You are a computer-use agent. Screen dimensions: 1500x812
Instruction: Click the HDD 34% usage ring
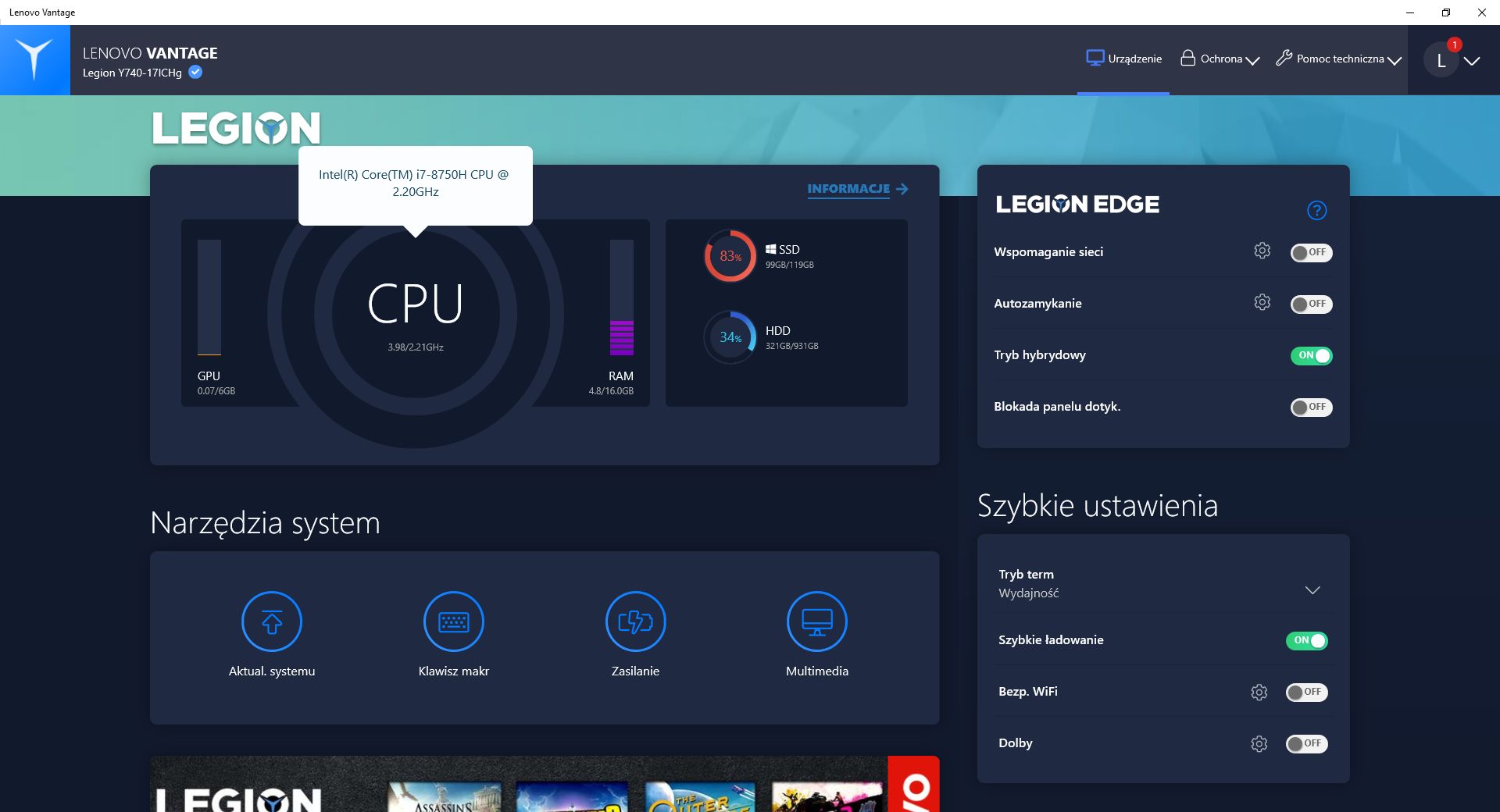tap(730, 337)
